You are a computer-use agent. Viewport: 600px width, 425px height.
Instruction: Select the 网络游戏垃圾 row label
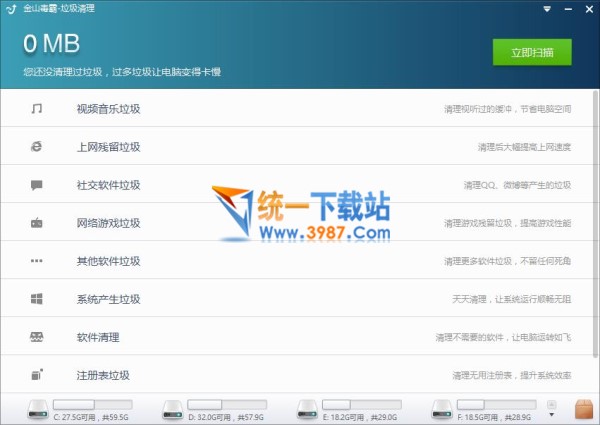pyautogui.click(x=108, y=223)
